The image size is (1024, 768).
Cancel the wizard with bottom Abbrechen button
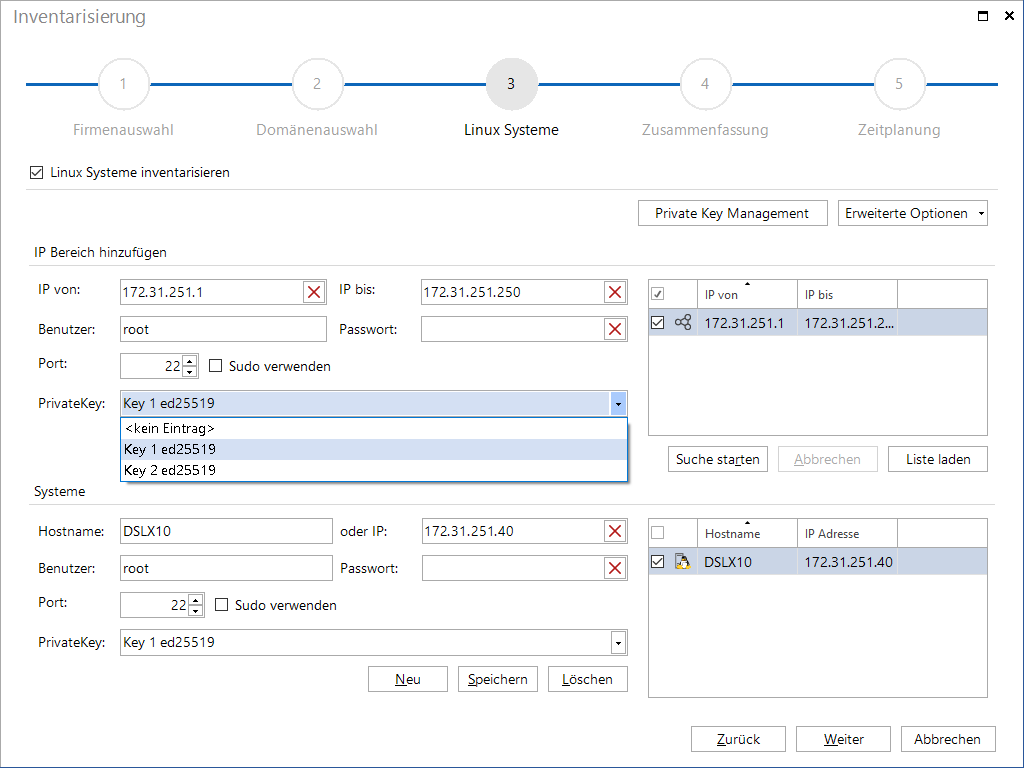coord(948,739)
